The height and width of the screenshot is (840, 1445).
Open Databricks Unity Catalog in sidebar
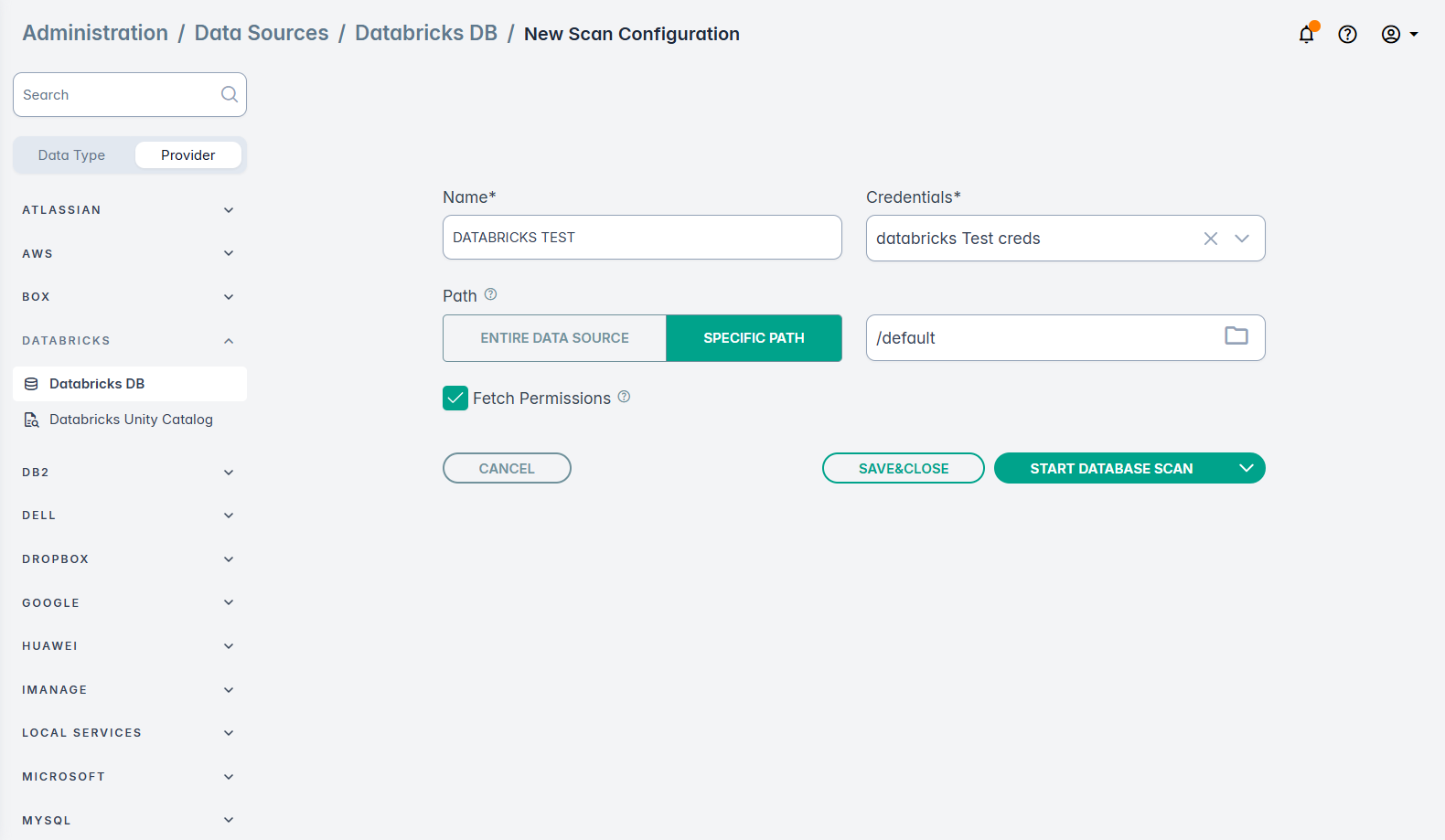click(131, 420)
